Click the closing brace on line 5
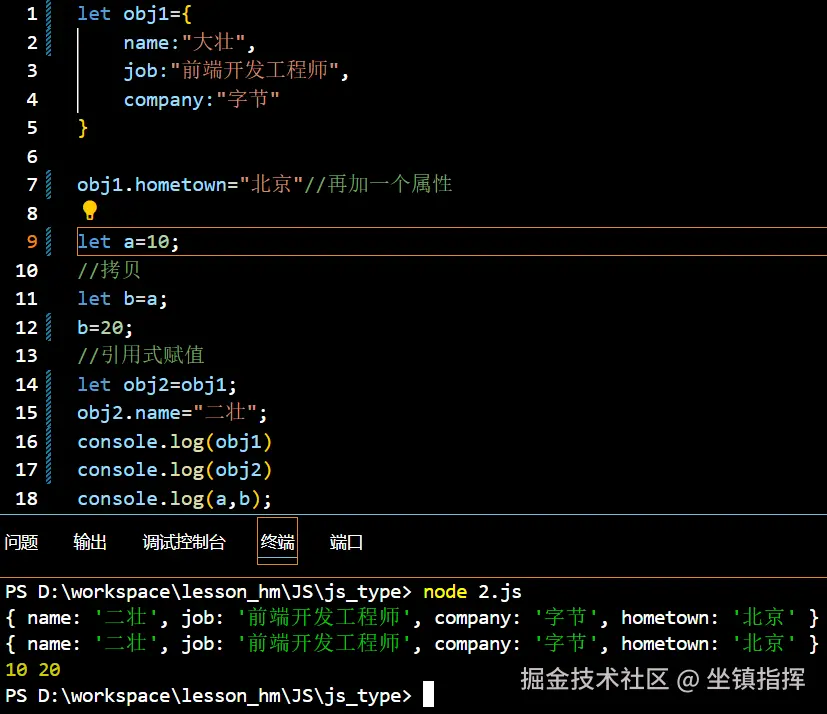This screenshot has width=827, height=714. (x=82, y=128)
